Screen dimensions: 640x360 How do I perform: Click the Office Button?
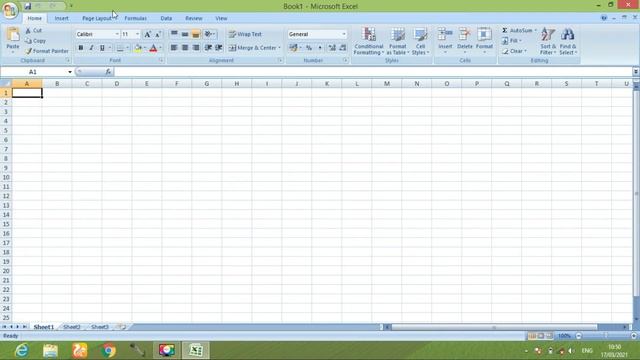tap(10, 10)
